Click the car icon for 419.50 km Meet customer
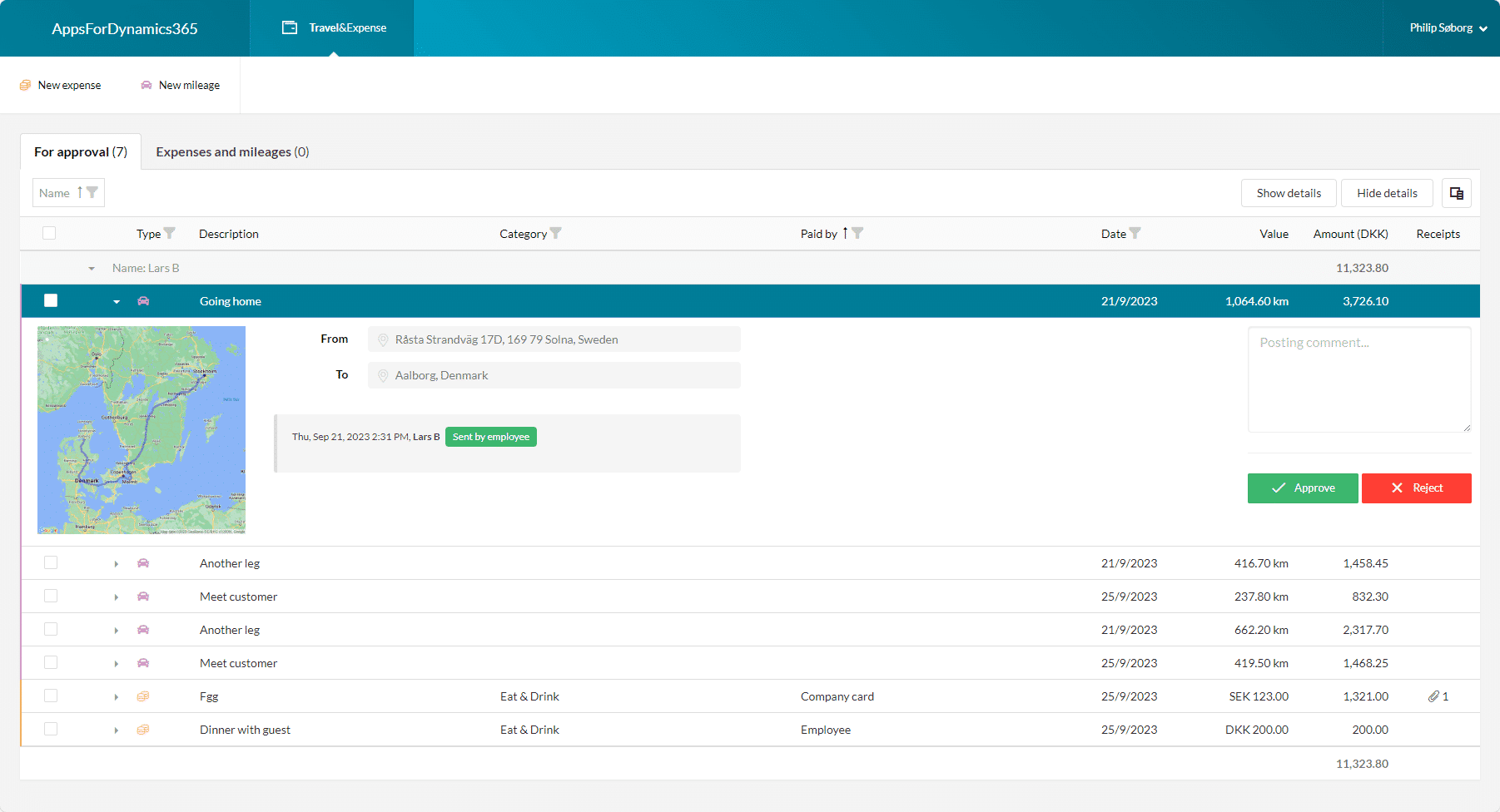This screenshot has width=1500, height=812. pos(143,663)
